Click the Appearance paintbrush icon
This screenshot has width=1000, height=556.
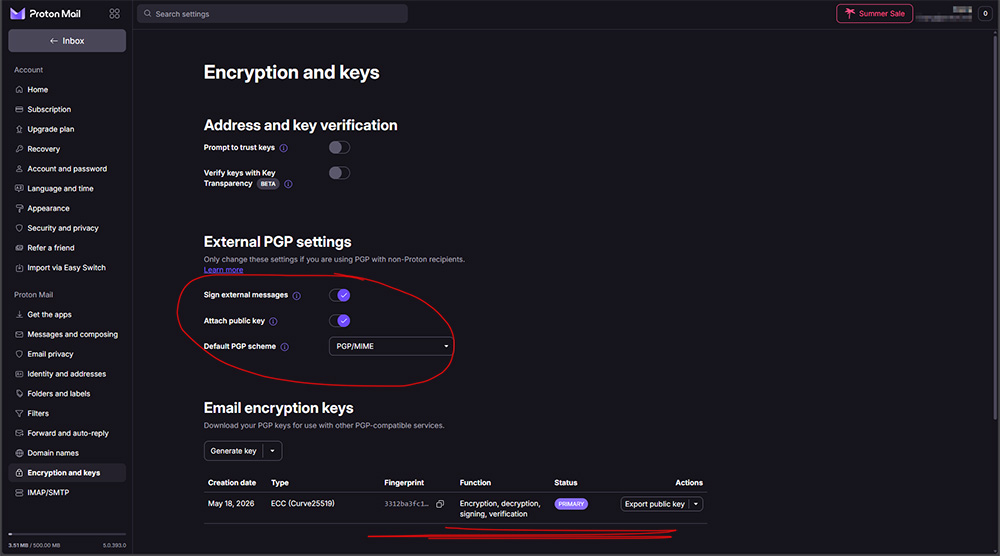[19, 208]
